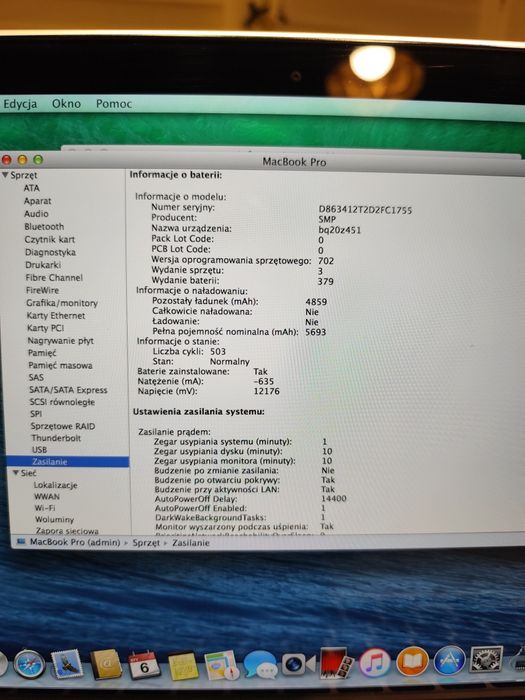Click Zasilanie in the path bar
Image resolution: width=525 pixels, height=700 pixels.
tap(191, 543)
